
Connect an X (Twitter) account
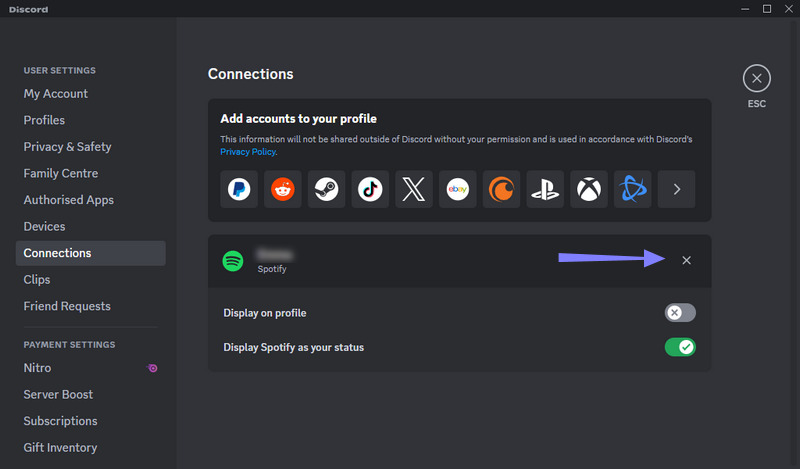pos(414,189)
